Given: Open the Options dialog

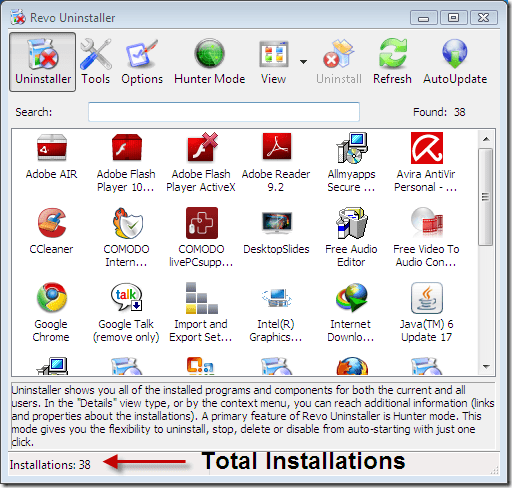Looking at the screenshot, I should pos(142,62).
